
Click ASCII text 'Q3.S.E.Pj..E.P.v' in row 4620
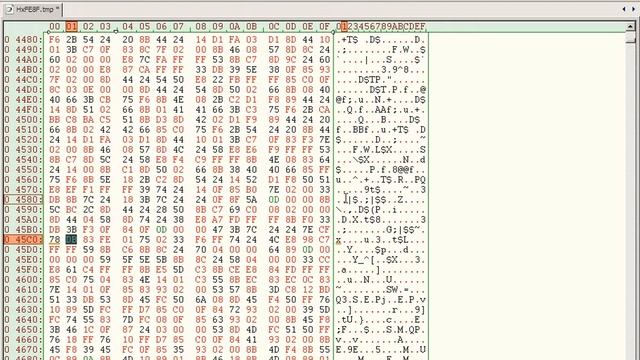click(381, 300)
